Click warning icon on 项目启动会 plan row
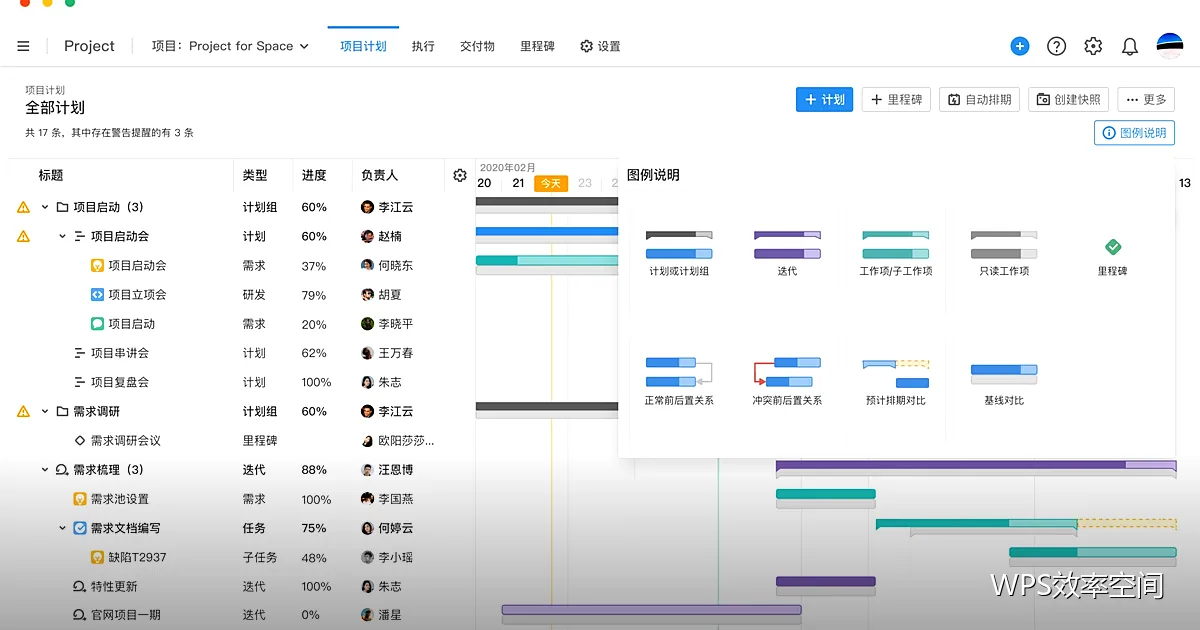This screenshot has width=1200, height=630. pos(23,236)
